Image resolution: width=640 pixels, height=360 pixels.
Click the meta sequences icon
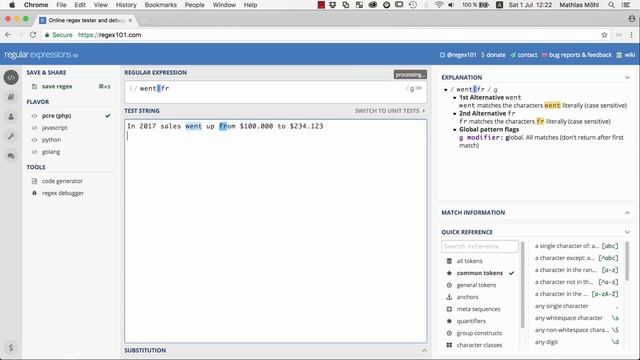pos(449,309)
